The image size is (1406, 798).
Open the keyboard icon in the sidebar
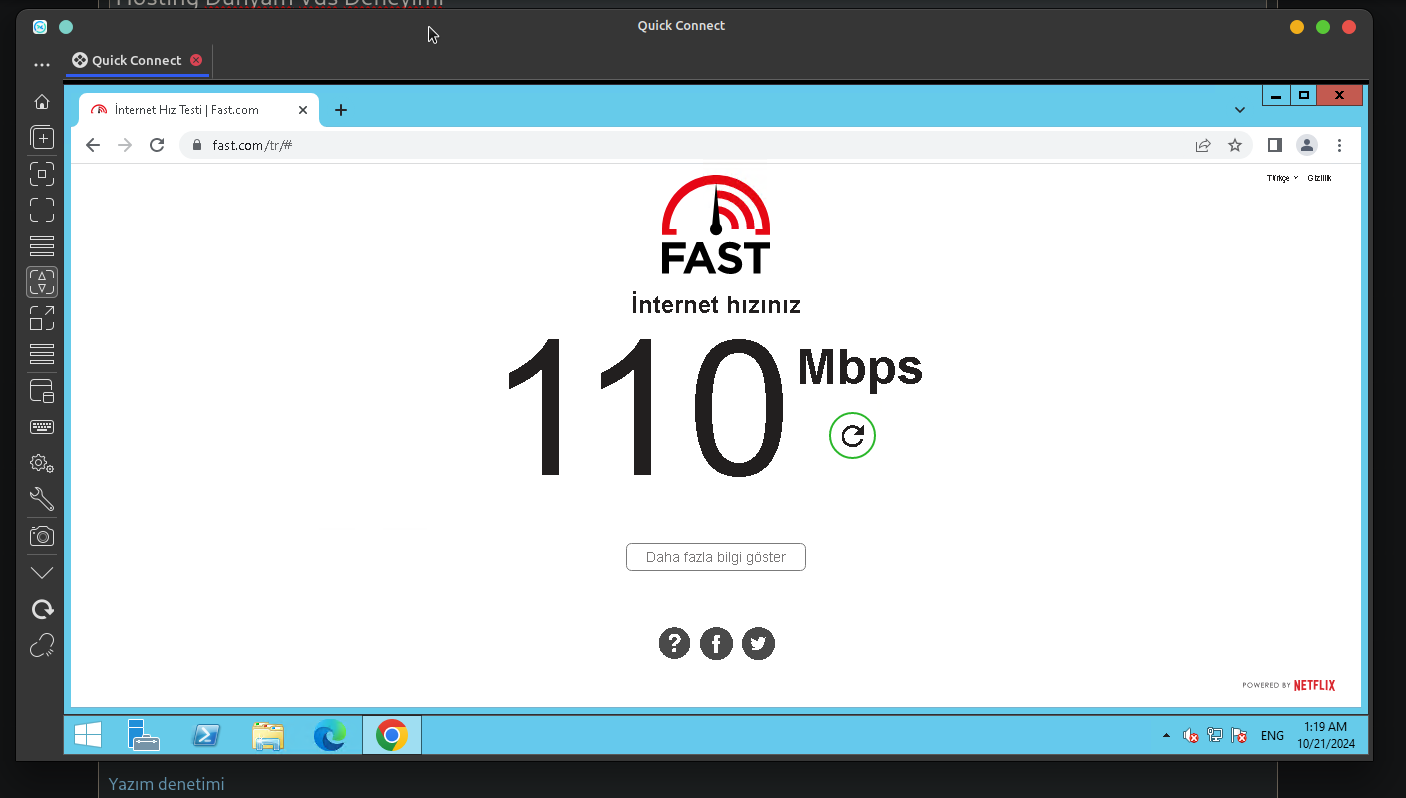[42, 427]
